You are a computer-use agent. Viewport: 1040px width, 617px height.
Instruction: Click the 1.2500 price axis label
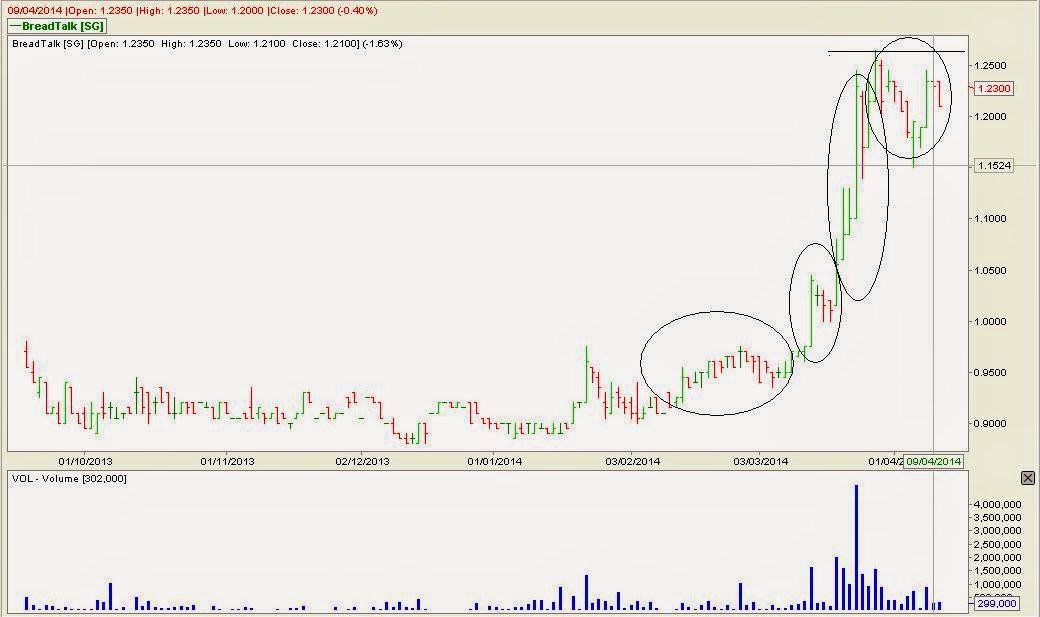(x=990, y=65)
